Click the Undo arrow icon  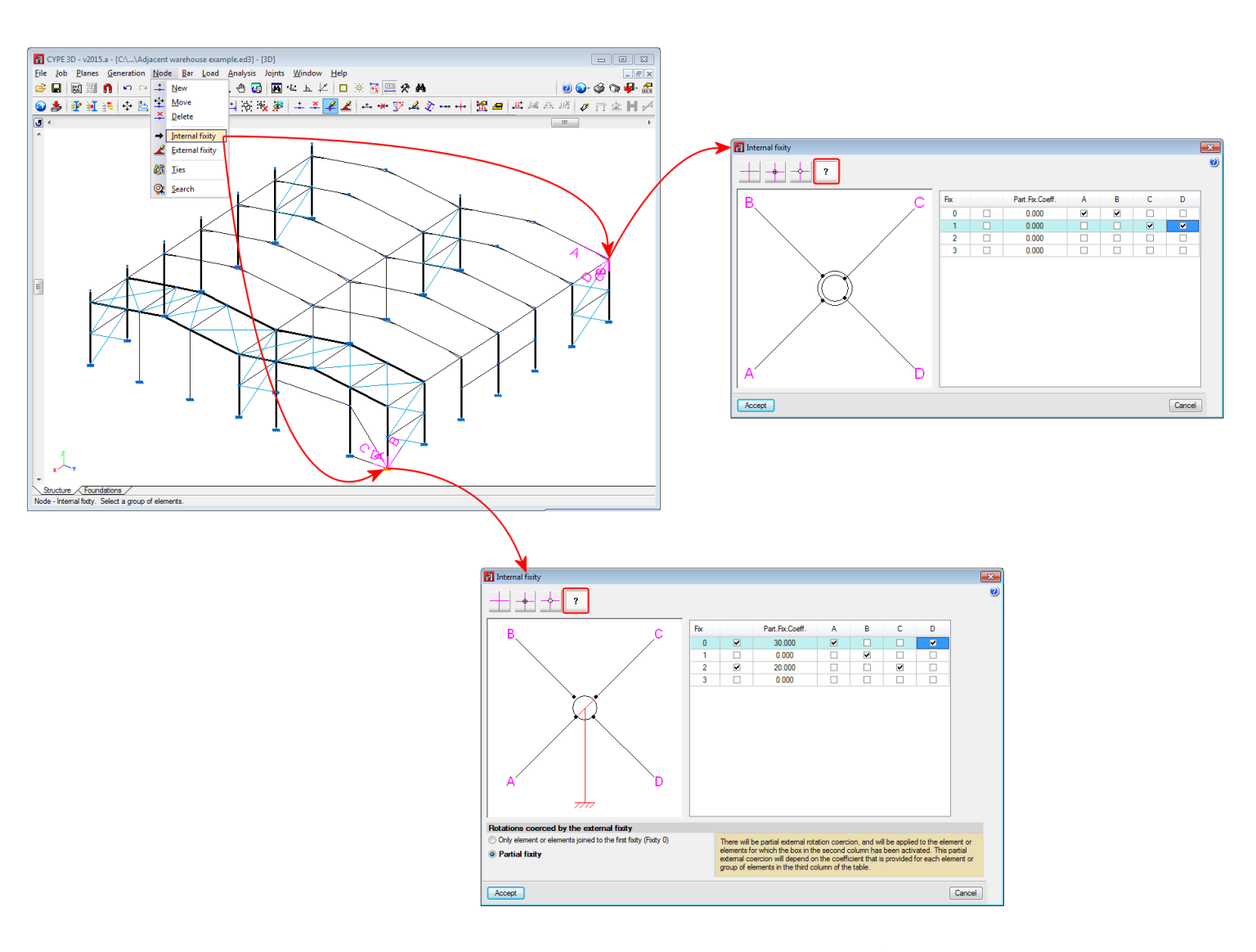(x=128, y=88)
